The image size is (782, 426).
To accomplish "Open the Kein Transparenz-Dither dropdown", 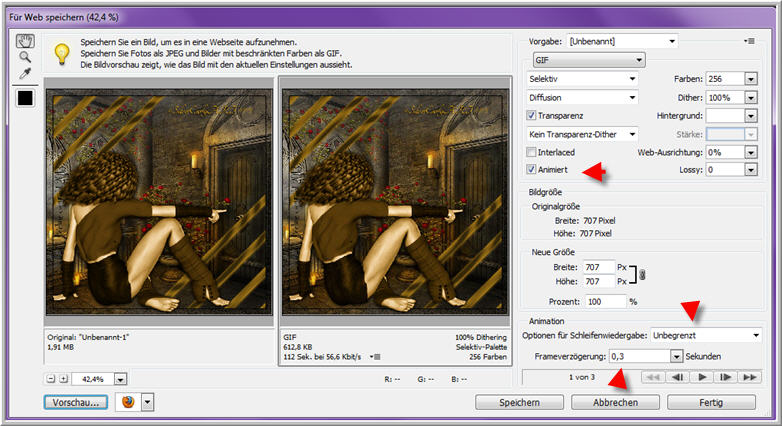I will click(x=583, y=134).
